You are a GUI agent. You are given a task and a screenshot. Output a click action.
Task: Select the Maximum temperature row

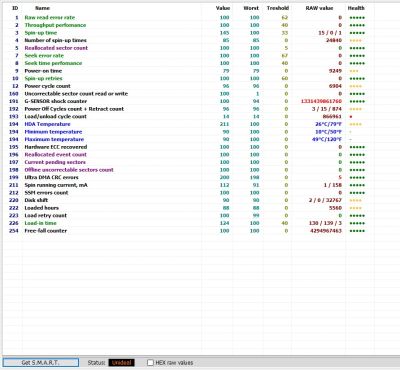coord(188,139)
